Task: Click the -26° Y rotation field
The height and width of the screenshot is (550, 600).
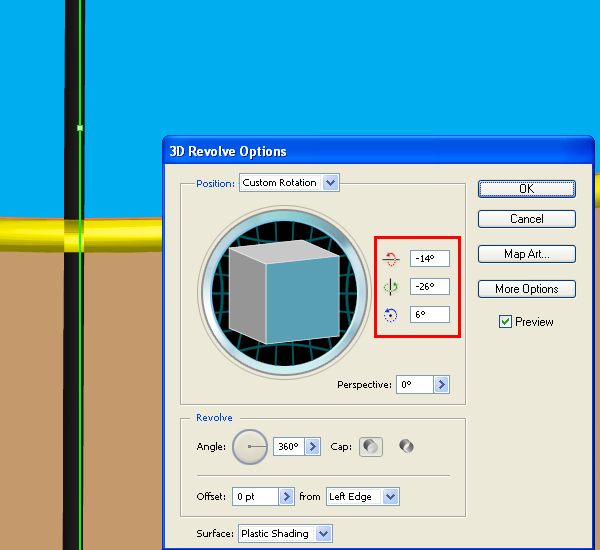Action: (x=430, y=286)
